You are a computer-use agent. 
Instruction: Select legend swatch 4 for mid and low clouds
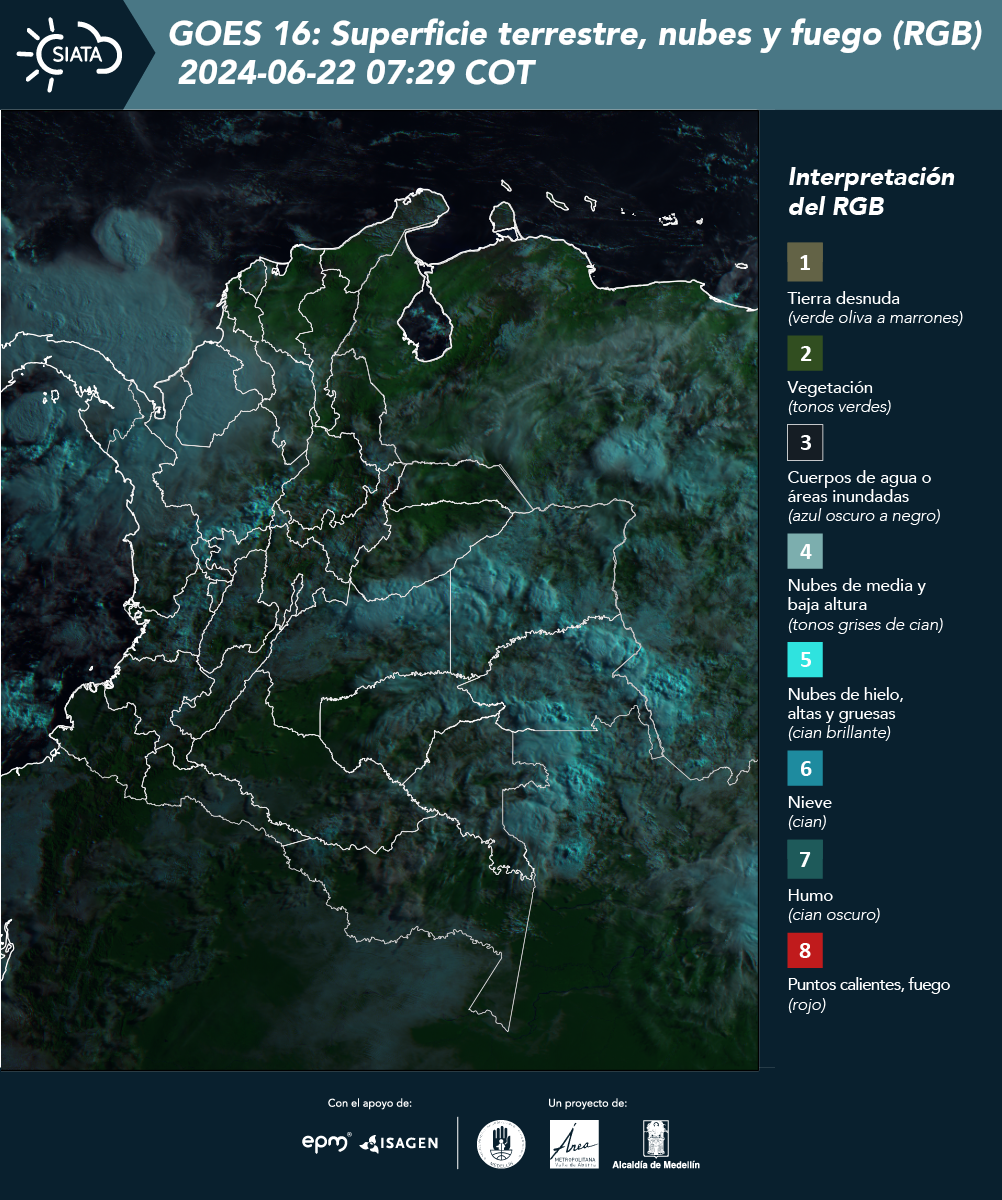click(805, 551)
